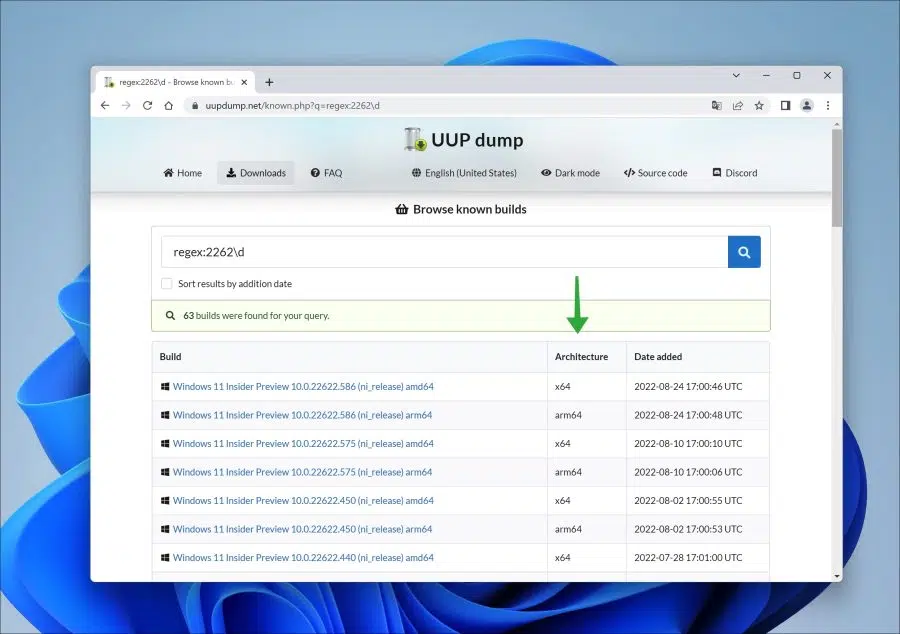Click the Windows icon beside 22622.586 amd64

click(165, 387)
